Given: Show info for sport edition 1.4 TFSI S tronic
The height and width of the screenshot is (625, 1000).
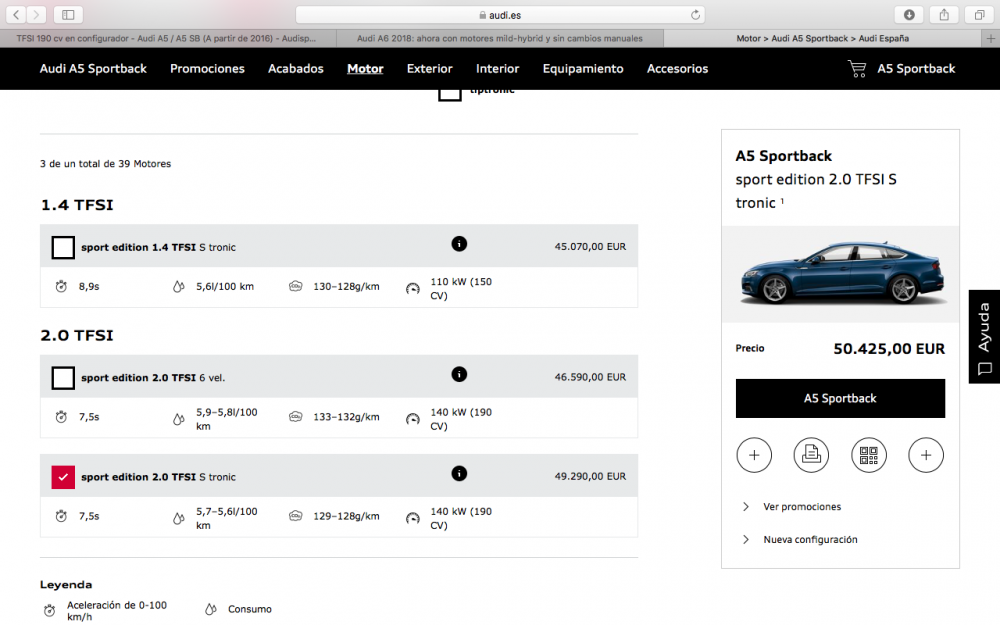Looking at the screenshot, I should tap(459, 244).
